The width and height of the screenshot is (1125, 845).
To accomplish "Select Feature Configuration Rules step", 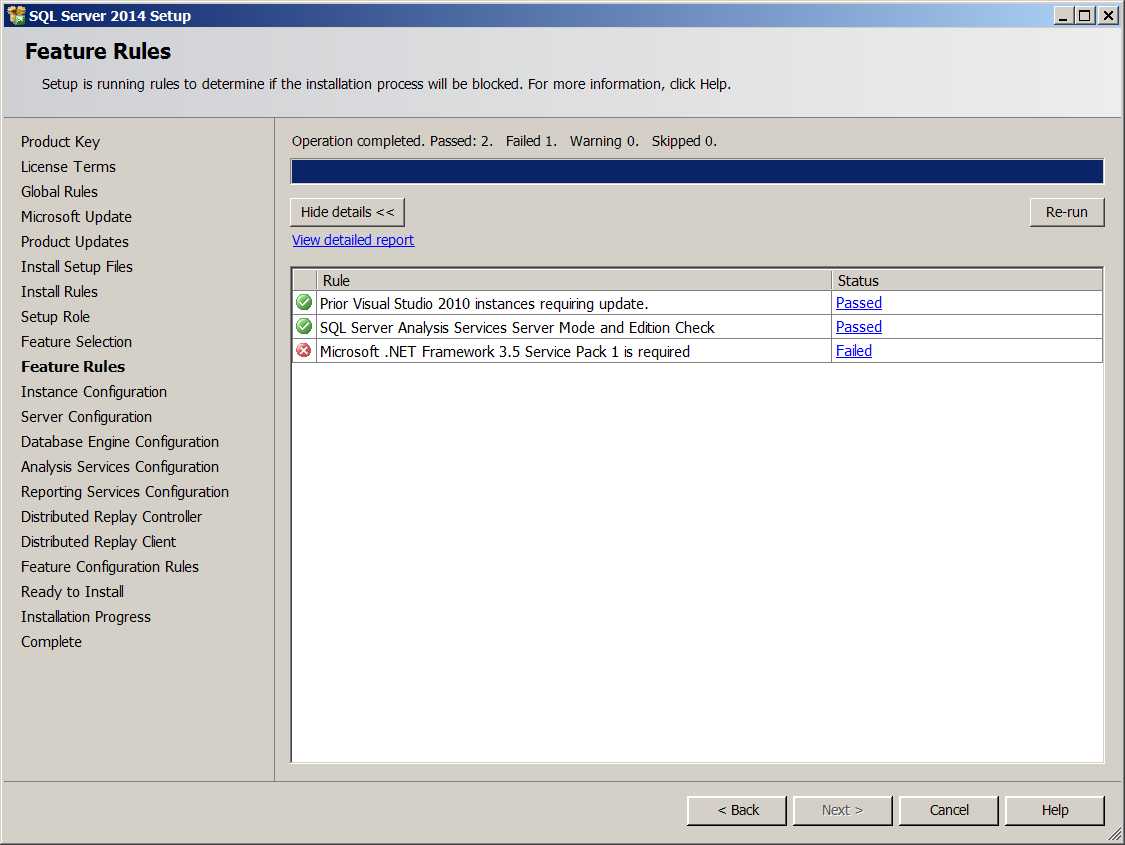I will point(110,567).
